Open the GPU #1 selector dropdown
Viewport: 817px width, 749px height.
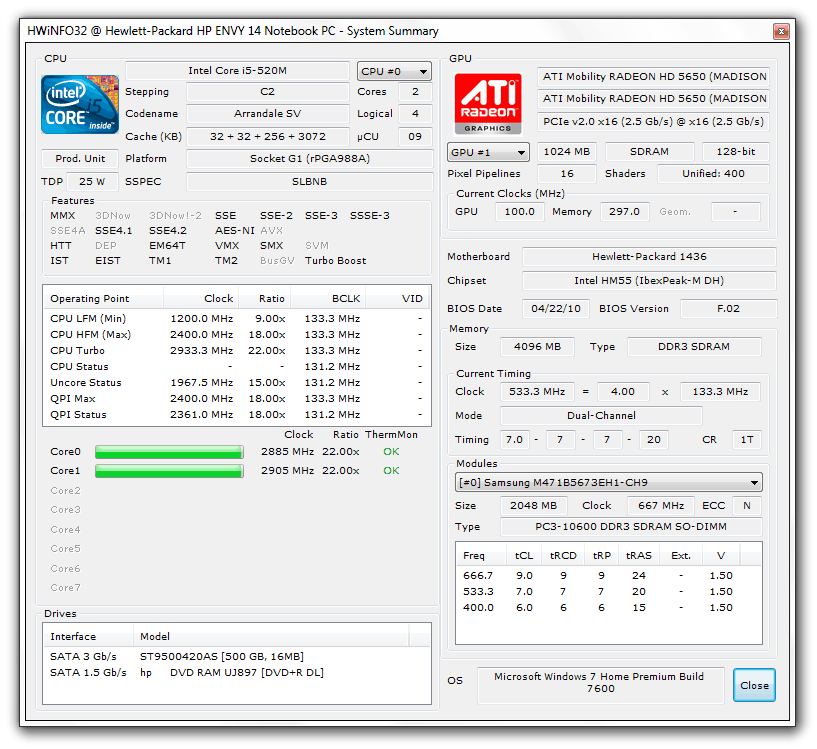pyautogui.click(x=488, y=152)
